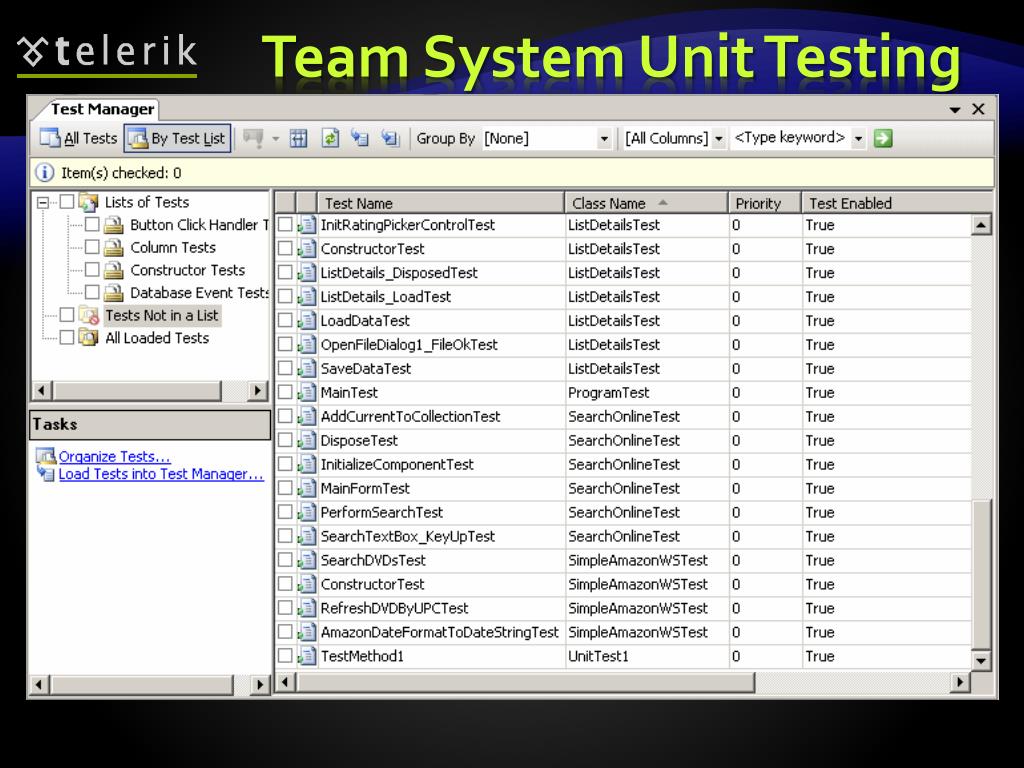Click the test grid scroll down arrow
The width and height of the screenshot is (1024, 768).
pyautogui.click(x=981, y=660)
